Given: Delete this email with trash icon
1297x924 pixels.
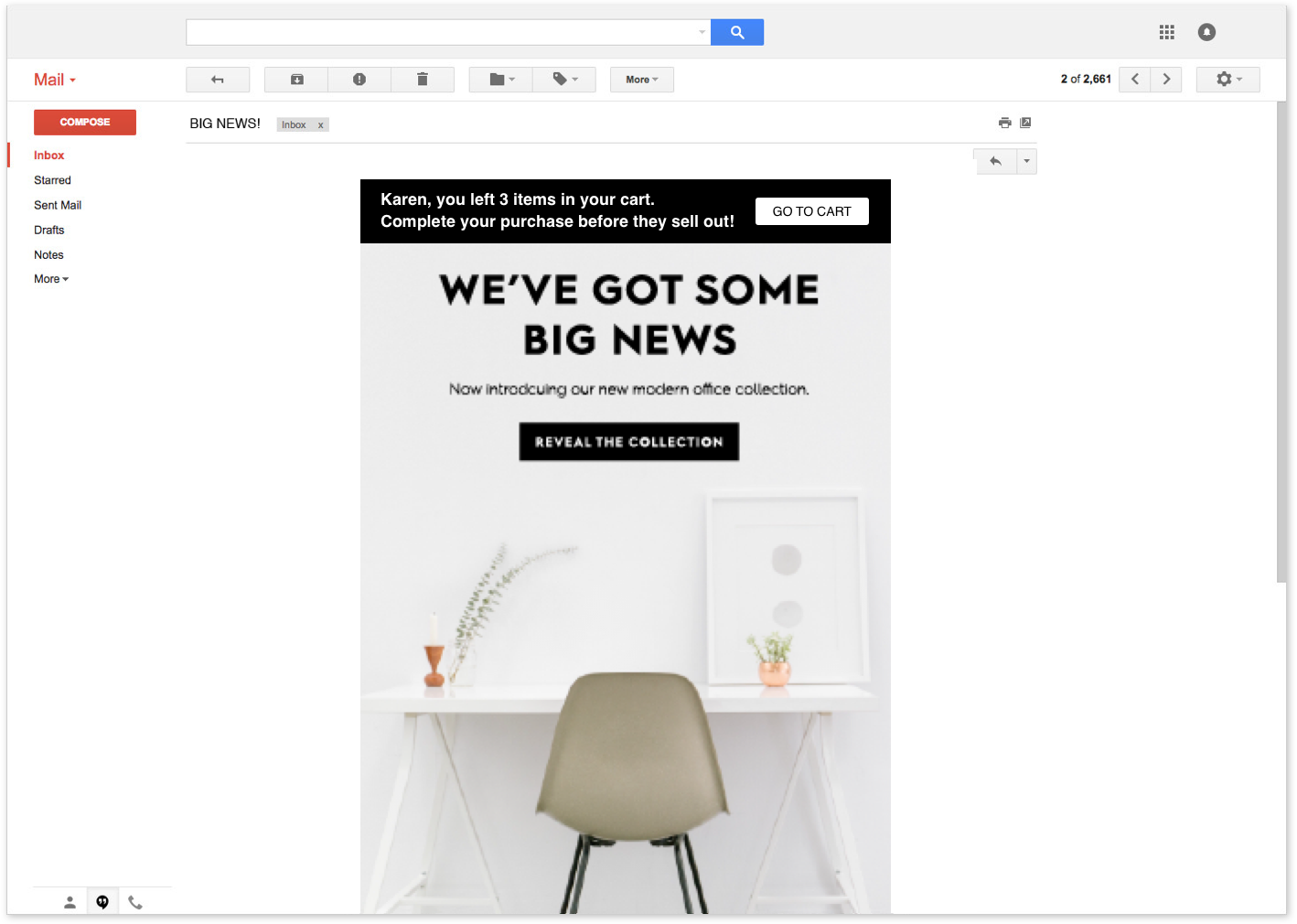Looking at the screenshot, I should coord(423,80).
